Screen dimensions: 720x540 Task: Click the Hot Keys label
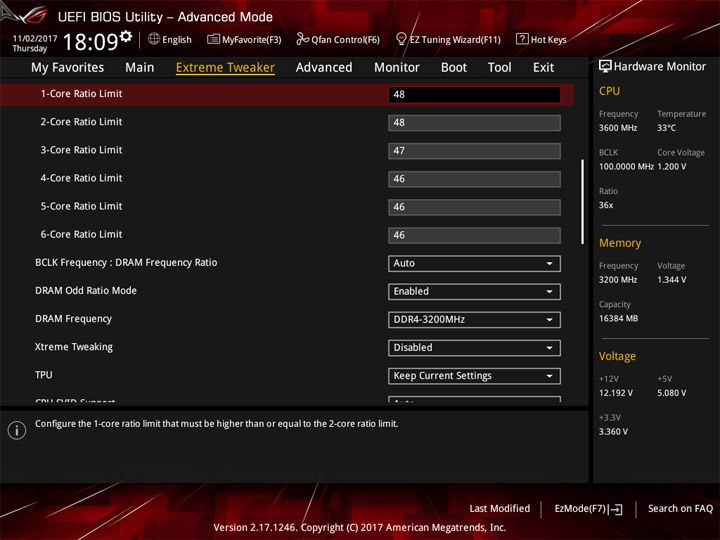(x=548, y=39)
